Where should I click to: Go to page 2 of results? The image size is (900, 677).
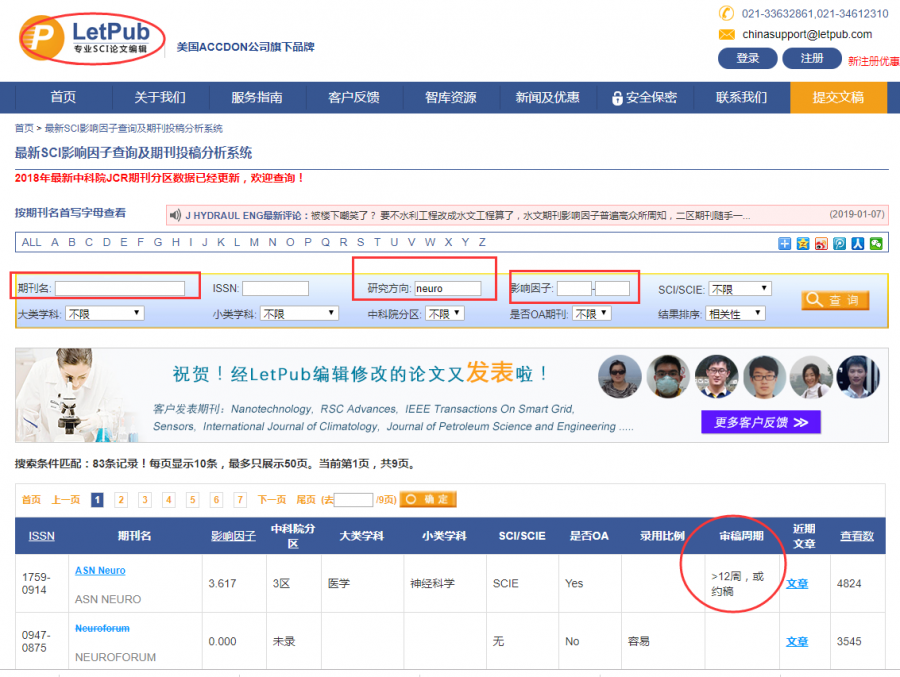pyautogui.click(x=121, y=500)
